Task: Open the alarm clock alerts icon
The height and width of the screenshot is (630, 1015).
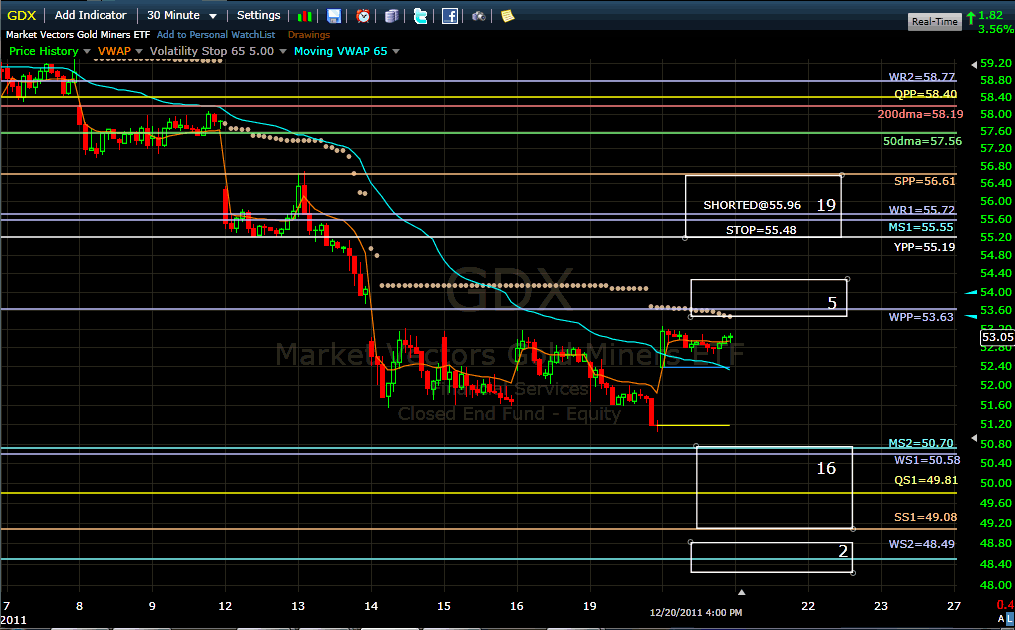Action: click(363, 16)
